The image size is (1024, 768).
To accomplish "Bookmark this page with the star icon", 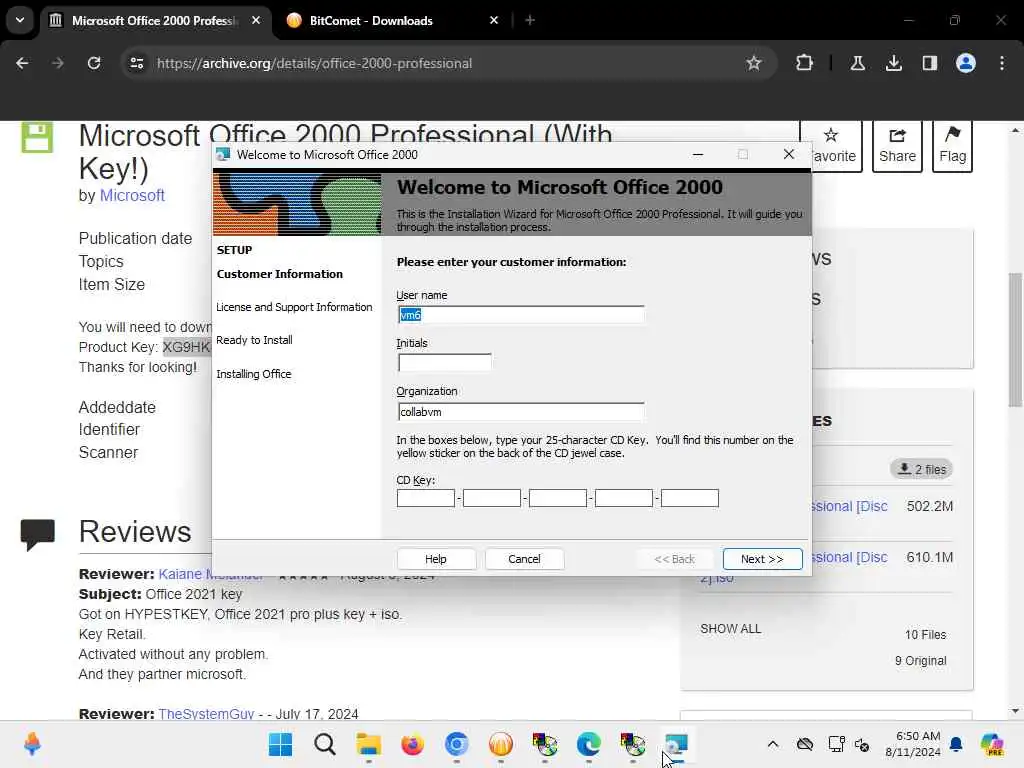I will coord(754,63).
